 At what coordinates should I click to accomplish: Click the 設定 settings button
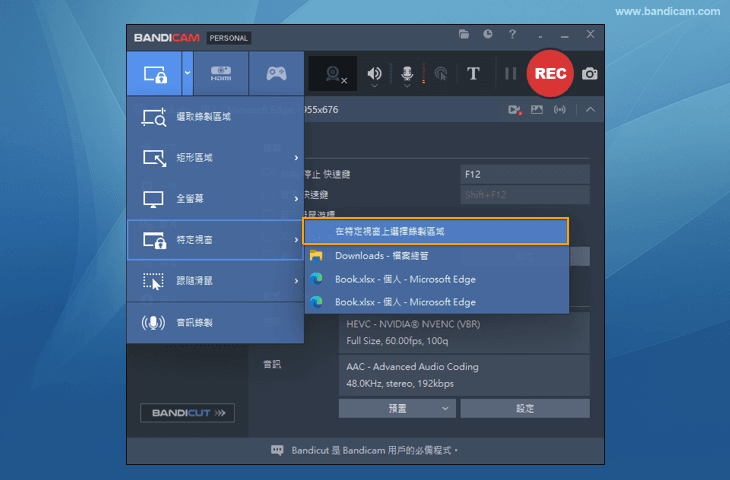point(525,408)
